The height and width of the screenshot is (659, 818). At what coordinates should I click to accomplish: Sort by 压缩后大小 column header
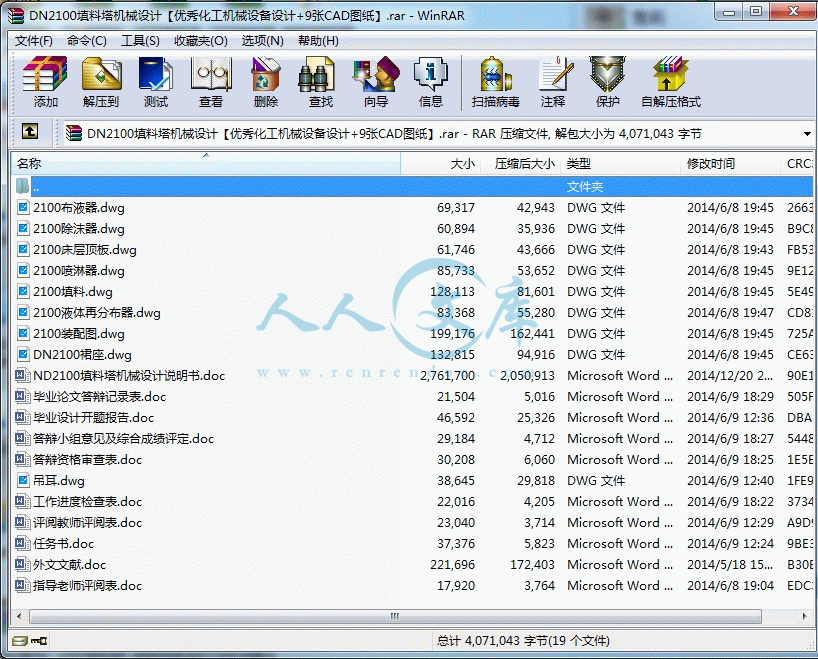point(520,163)
